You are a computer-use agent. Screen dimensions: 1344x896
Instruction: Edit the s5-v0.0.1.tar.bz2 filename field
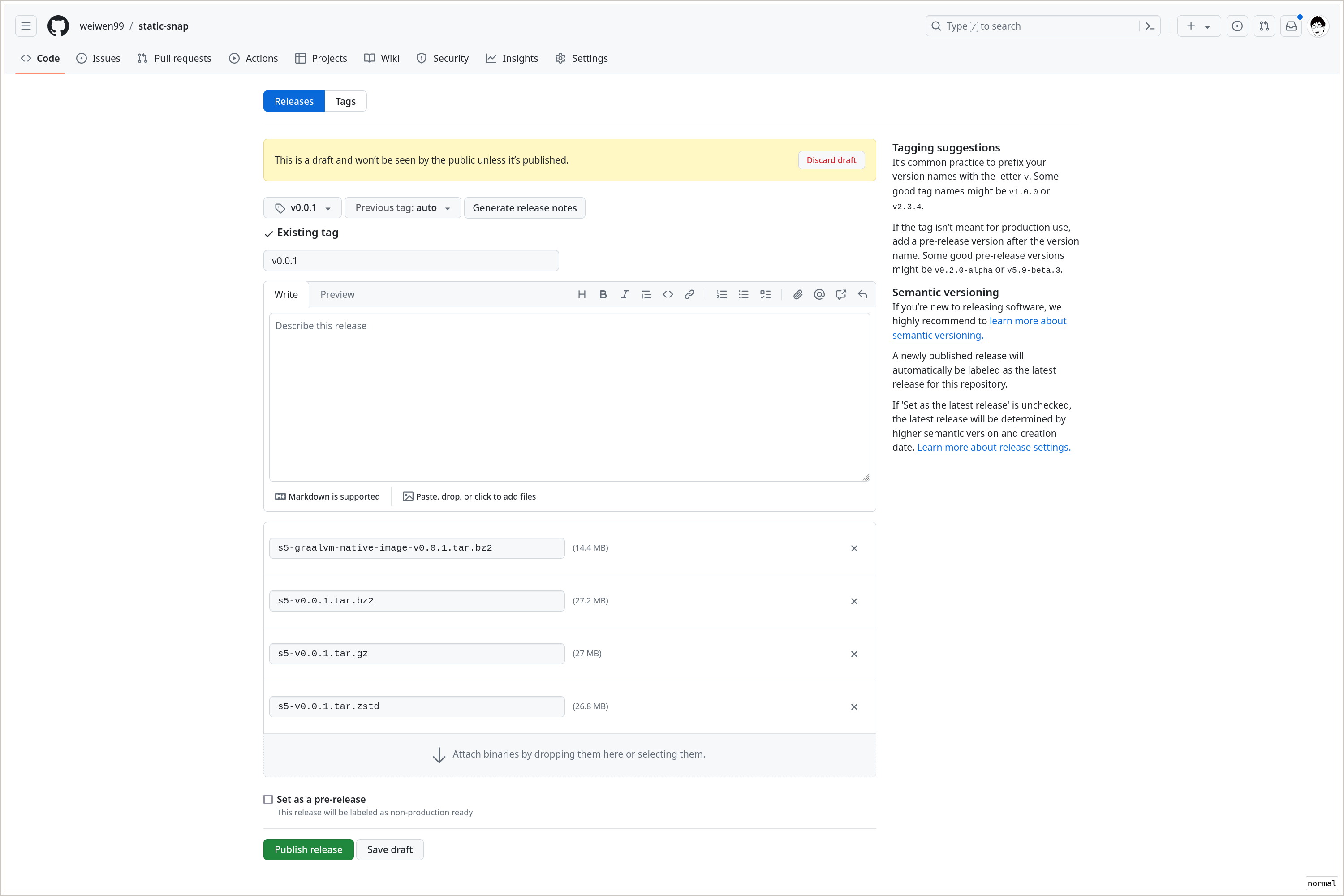[x=417, y=601]
